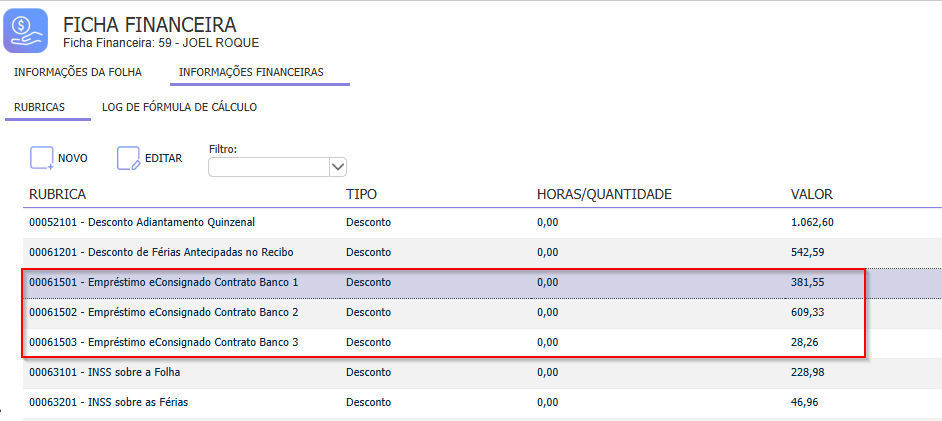Click inside the Filtro combo box field
The height and width of the screenshot is (421, 942).
[269, 167]
